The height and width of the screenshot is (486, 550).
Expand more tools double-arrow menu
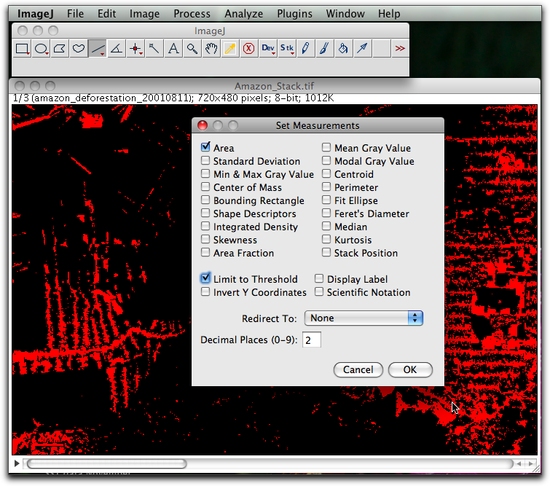point(400,48)
